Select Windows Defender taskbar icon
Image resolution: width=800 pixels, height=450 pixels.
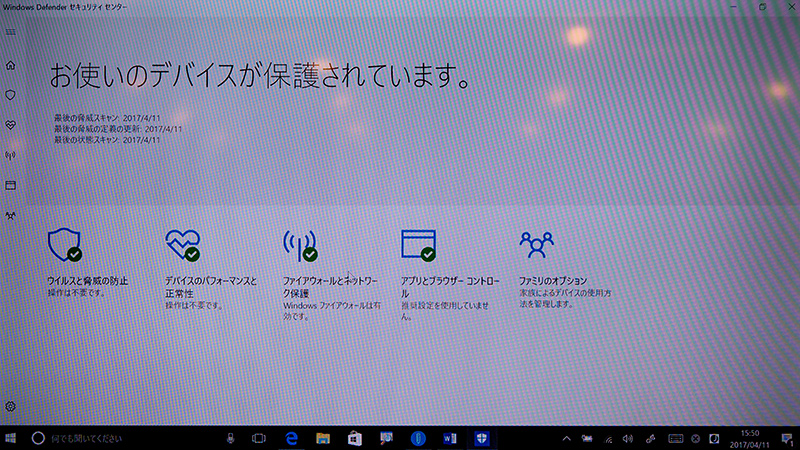tap(482, 438)
